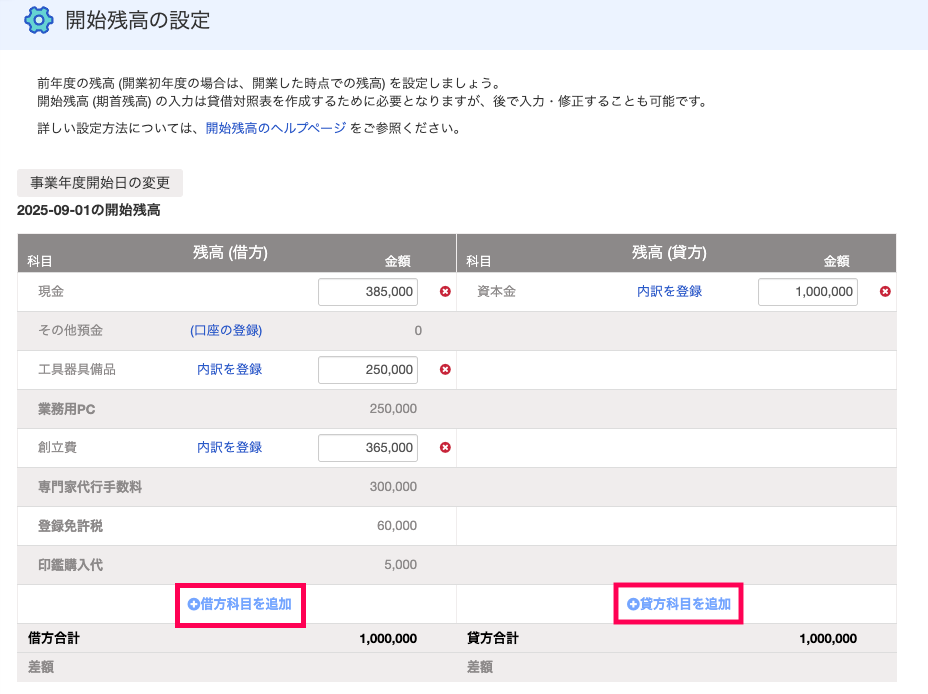Click the 現金 account label

pos(51,291)
